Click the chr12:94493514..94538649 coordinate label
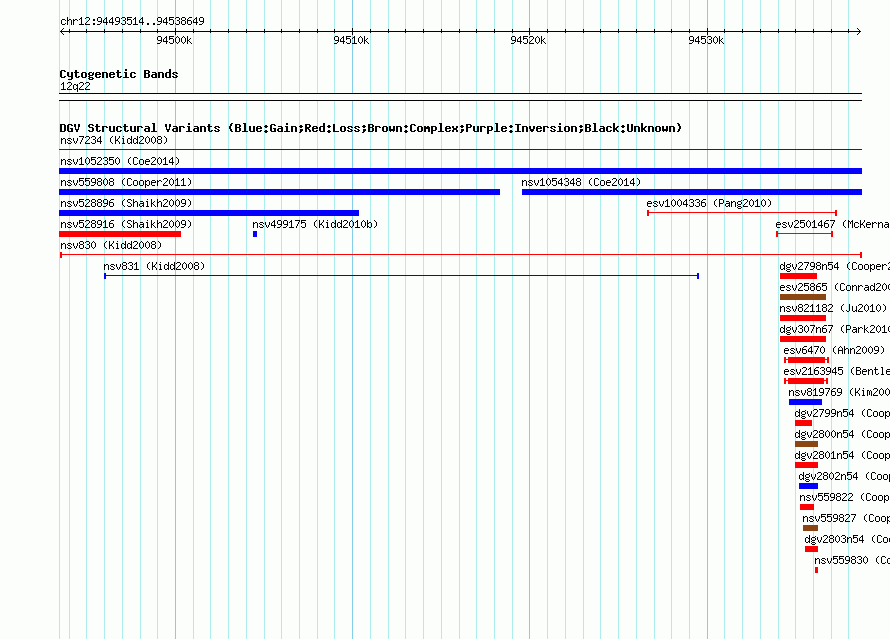890x639 pixels. pyautogui.click(x=132, y=21)
